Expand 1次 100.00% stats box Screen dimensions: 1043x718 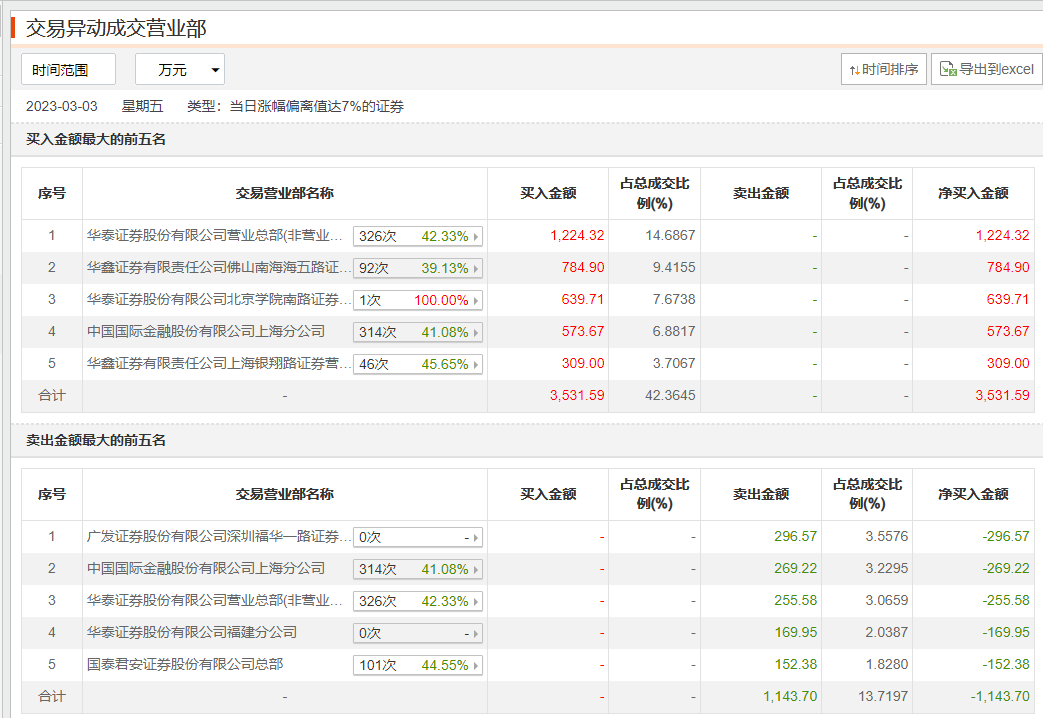point(417,300)
